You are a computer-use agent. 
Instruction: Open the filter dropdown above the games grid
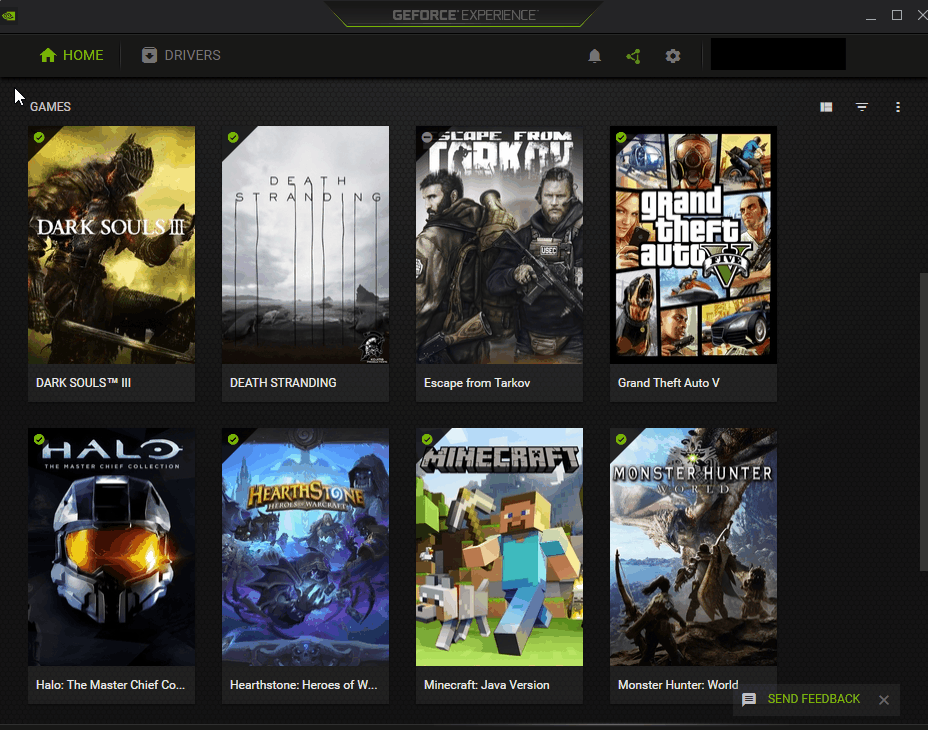(861, 106)
